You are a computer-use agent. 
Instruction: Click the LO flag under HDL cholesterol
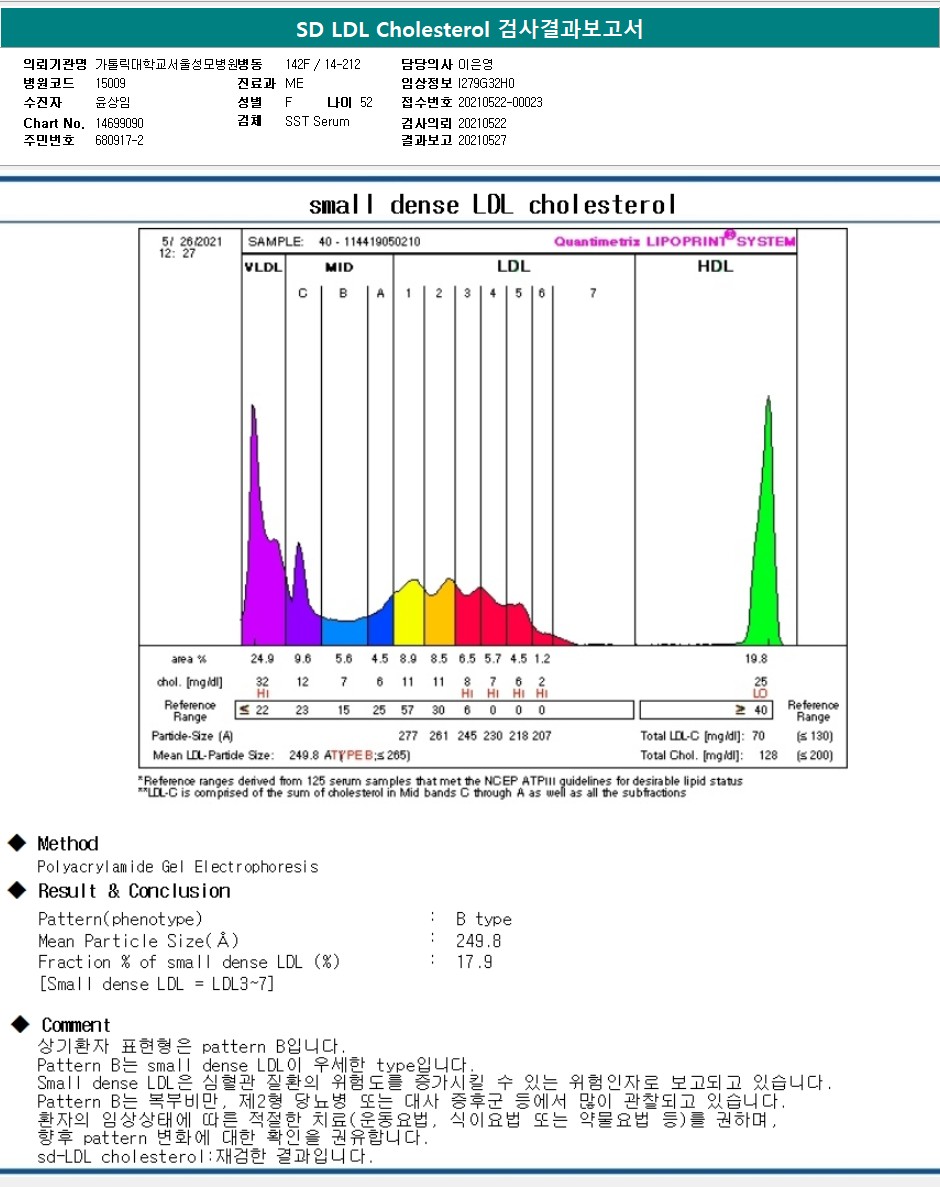(x=760, y=693)
